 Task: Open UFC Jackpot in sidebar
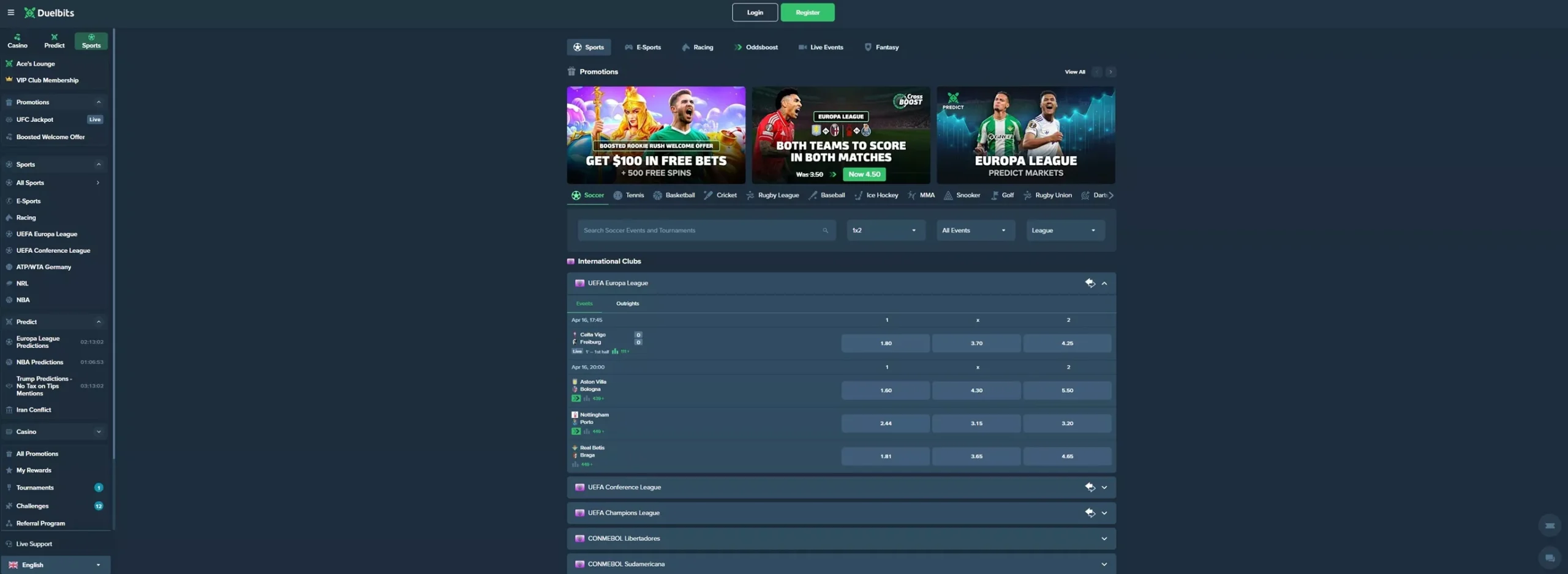pos(55,119)
